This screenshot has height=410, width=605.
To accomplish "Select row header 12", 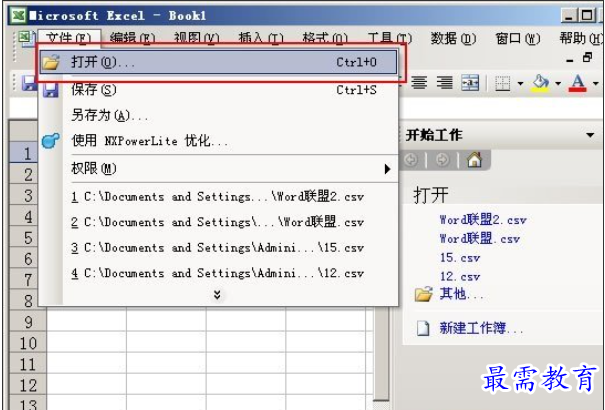I will [27, 385].
